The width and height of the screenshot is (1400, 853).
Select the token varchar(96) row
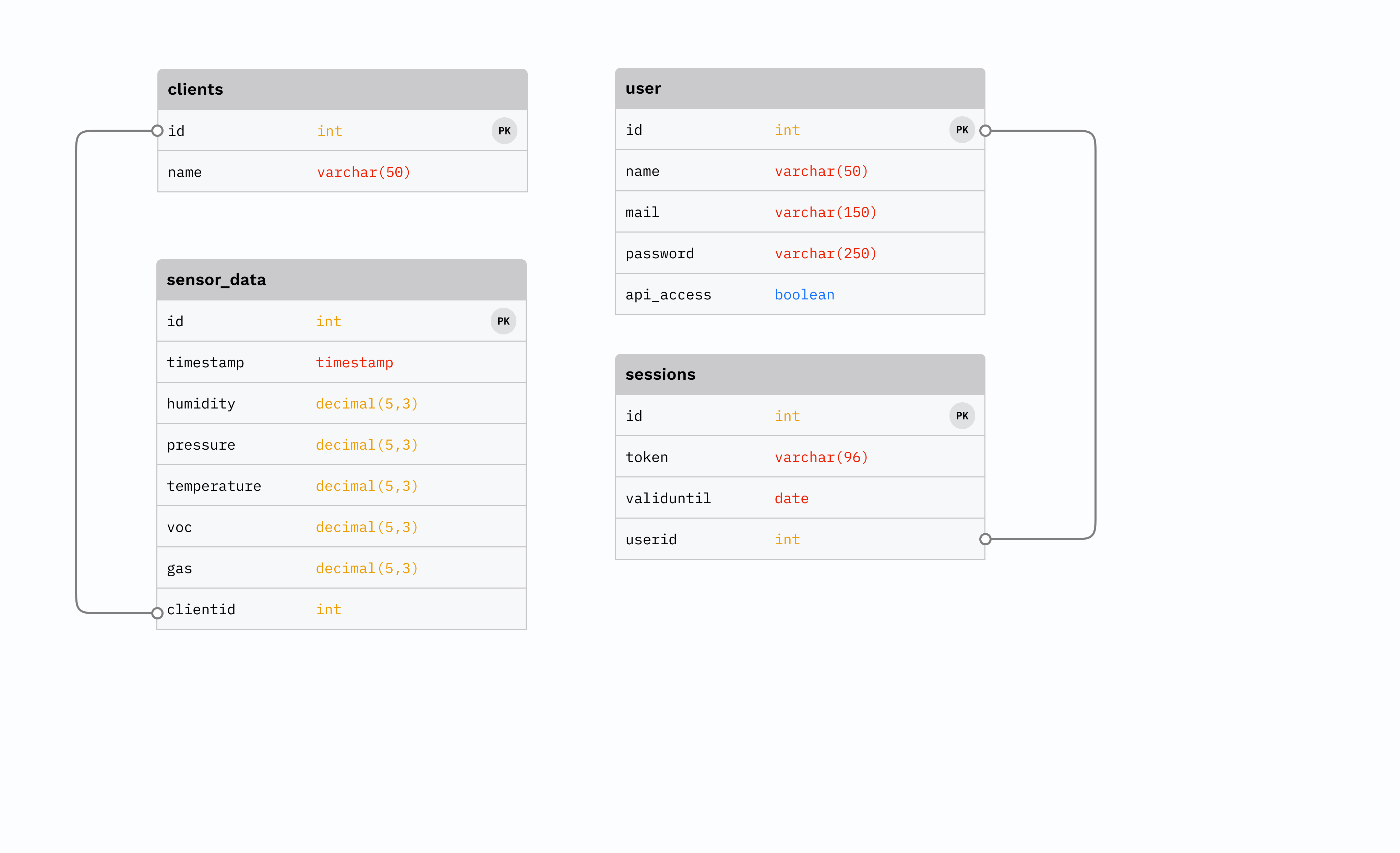click(799, 457)
